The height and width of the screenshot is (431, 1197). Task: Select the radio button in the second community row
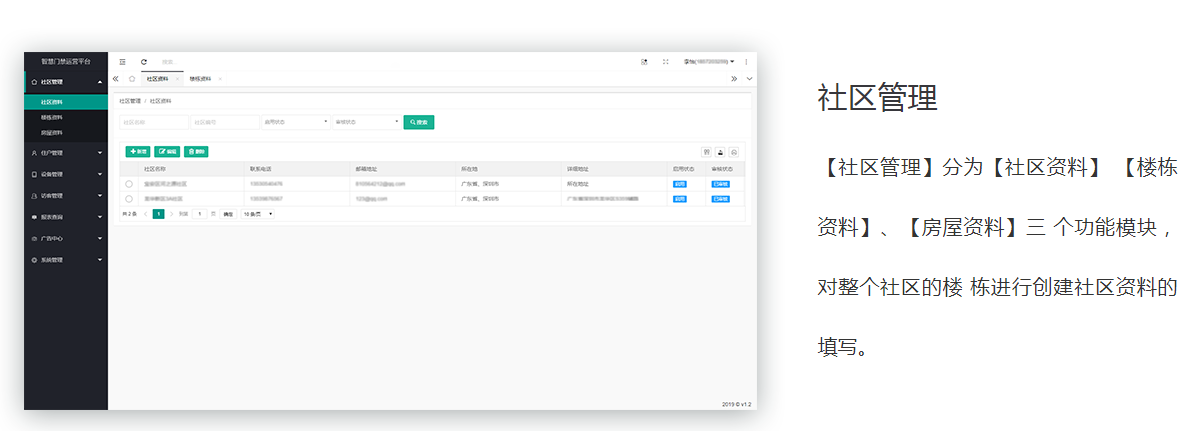tap(128, 198)
